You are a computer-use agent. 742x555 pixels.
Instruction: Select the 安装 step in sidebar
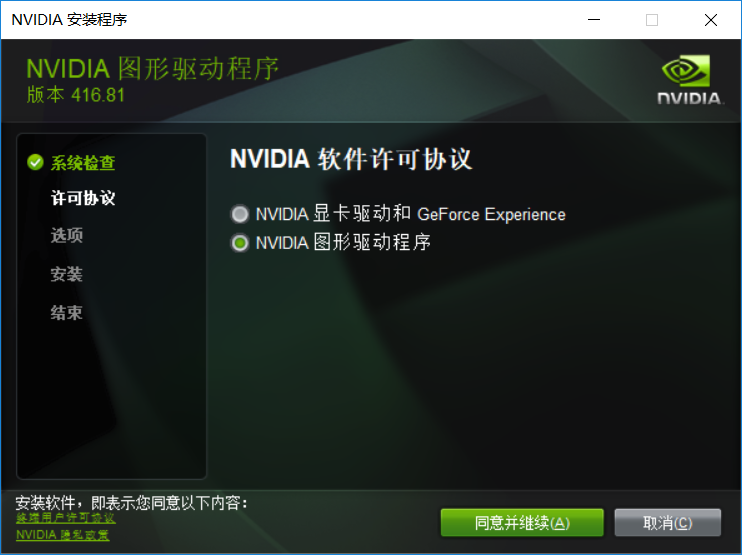[67, 274]
